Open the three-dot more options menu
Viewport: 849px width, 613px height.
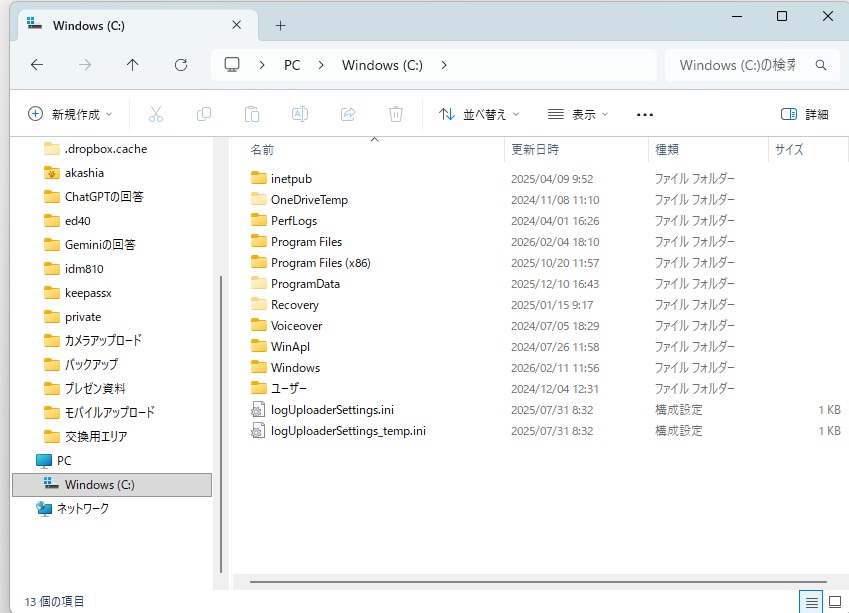[x=645, y=114]
